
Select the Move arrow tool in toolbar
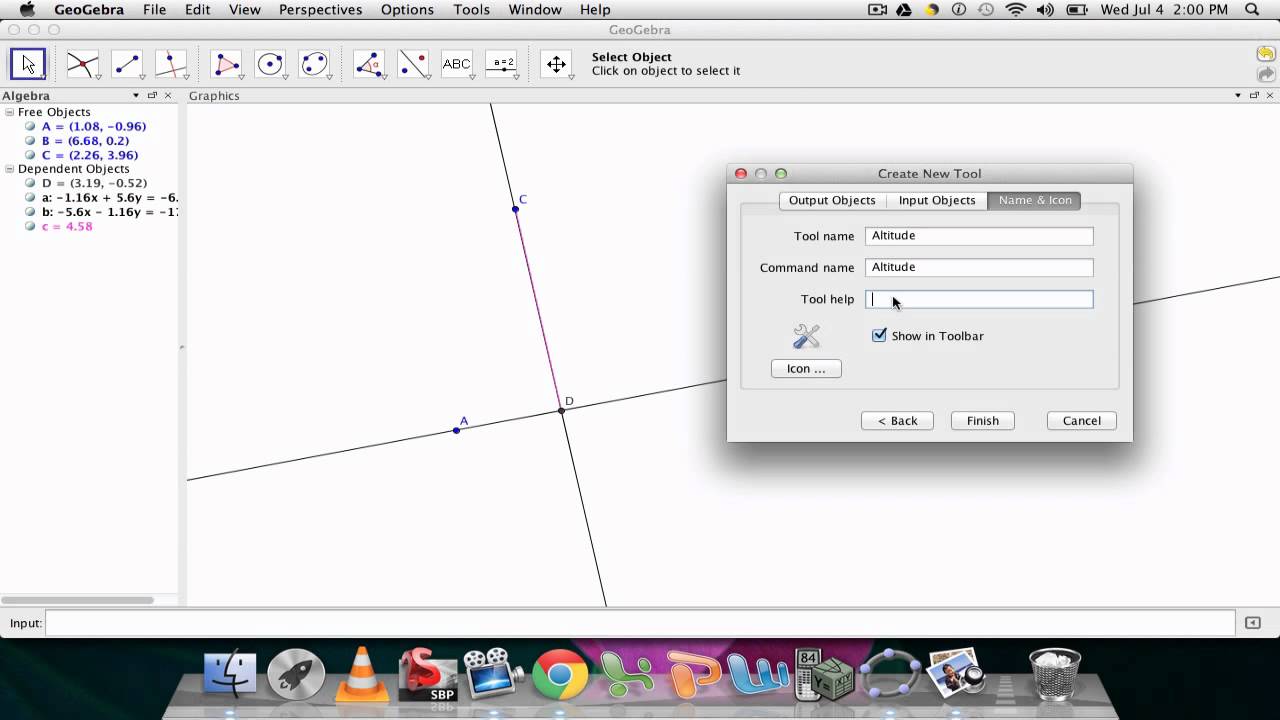[x=27, y=64]
